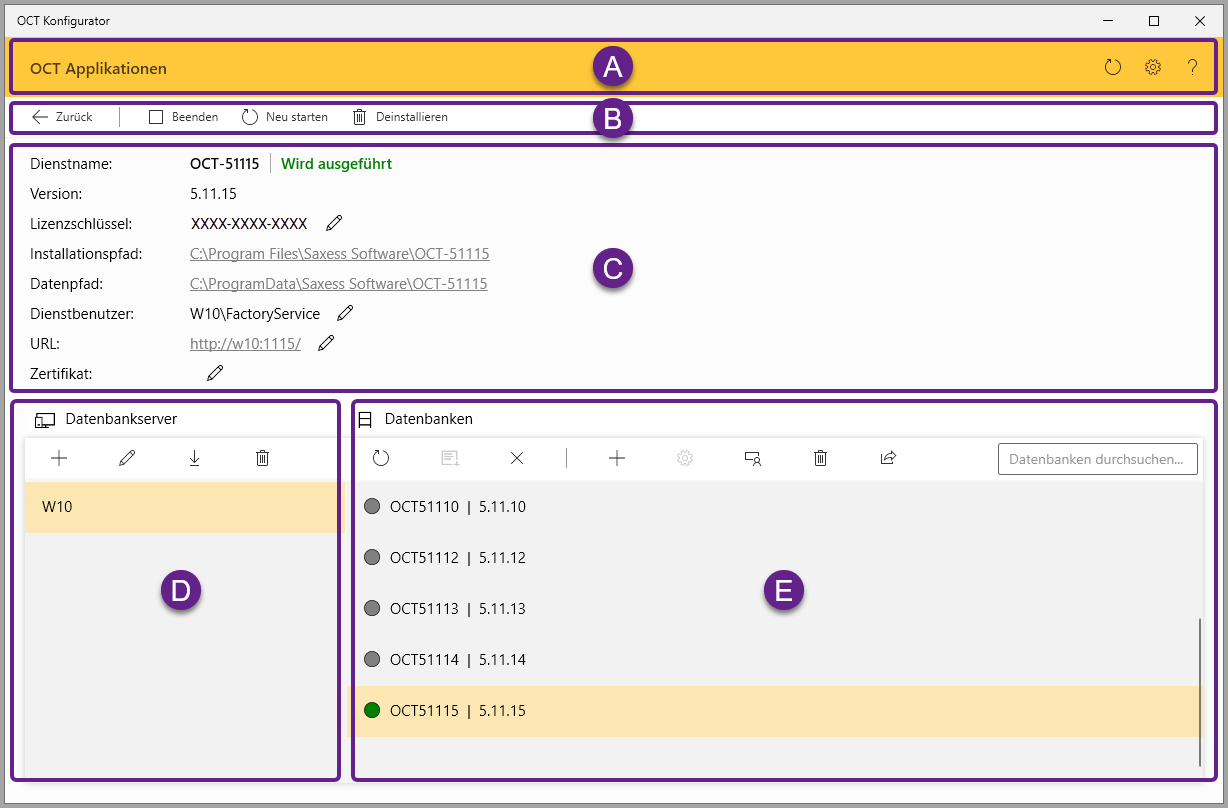This screenshot has width=1228, height=808.
Task: Open the Installationspfad folder link
Action: 339,254
